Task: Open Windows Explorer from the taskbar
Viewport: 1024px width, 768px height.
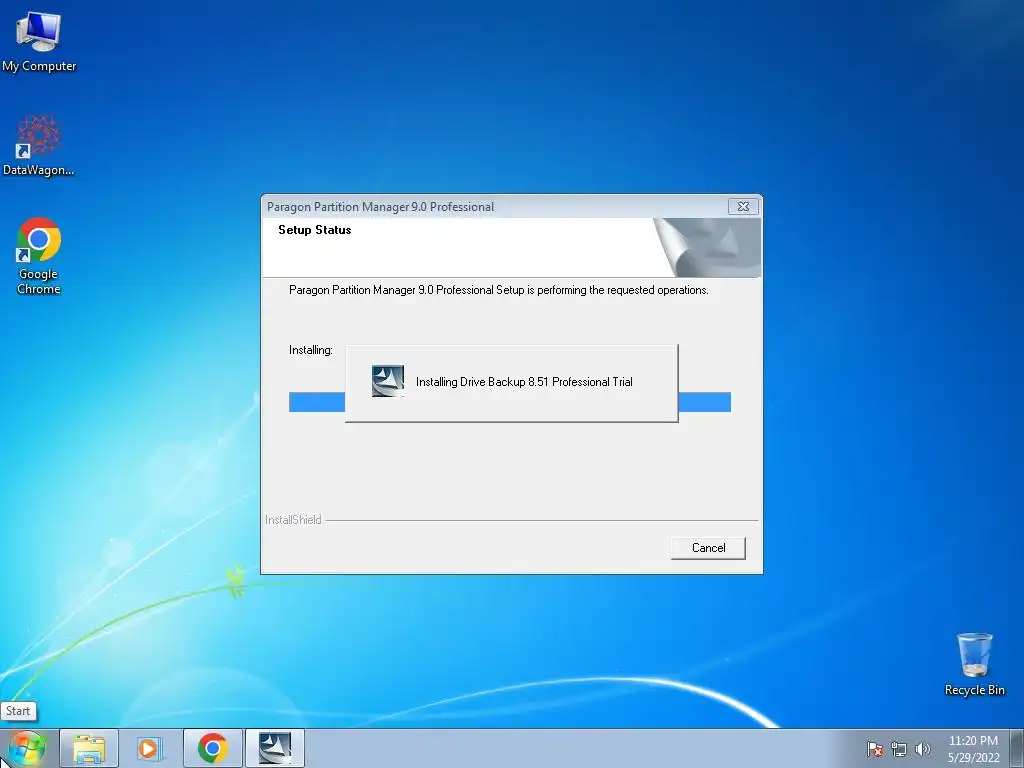Action: pyautogui.click(x=89, y=748)
